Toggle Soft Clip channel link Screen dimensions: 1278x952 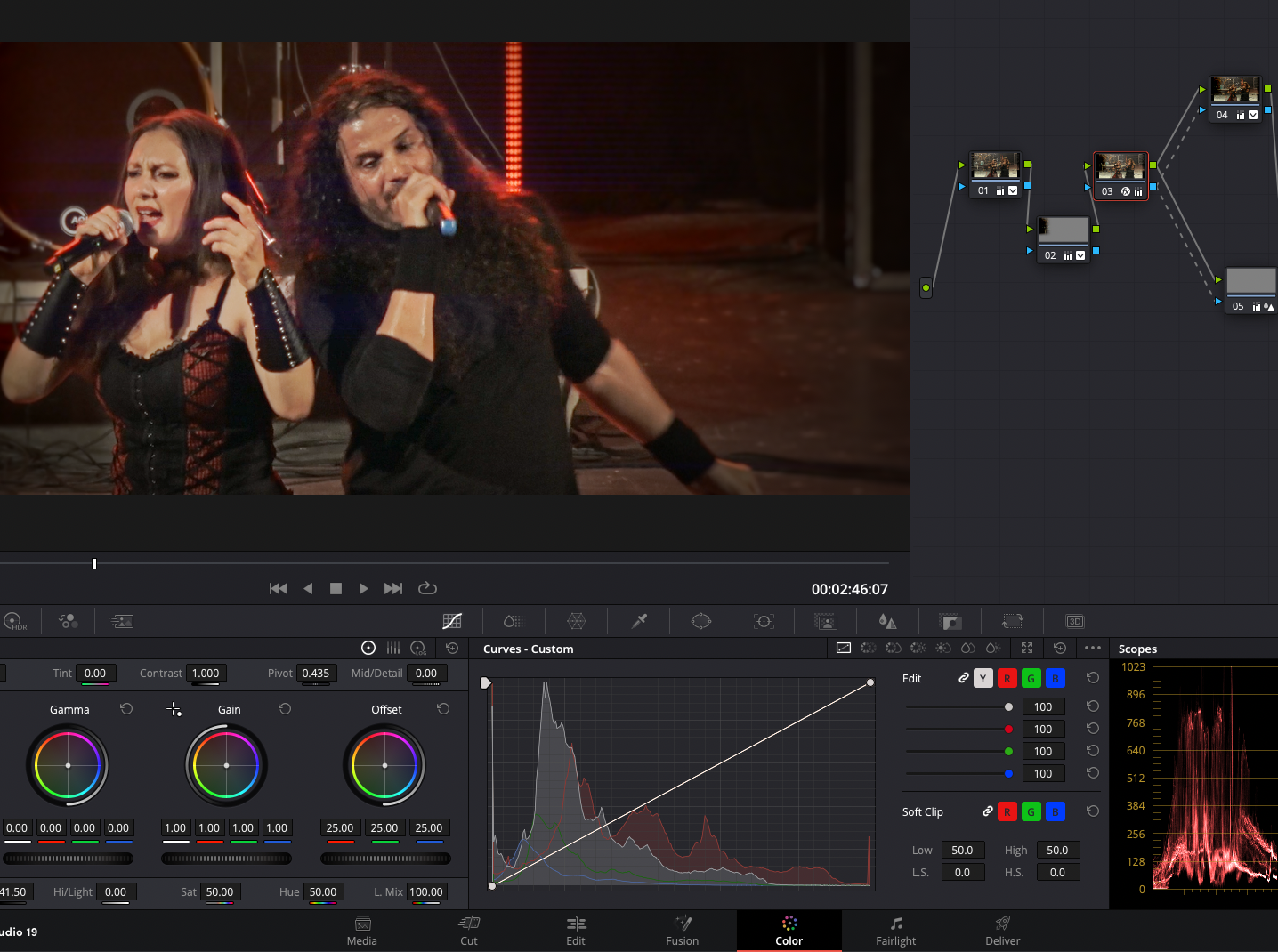987,811
